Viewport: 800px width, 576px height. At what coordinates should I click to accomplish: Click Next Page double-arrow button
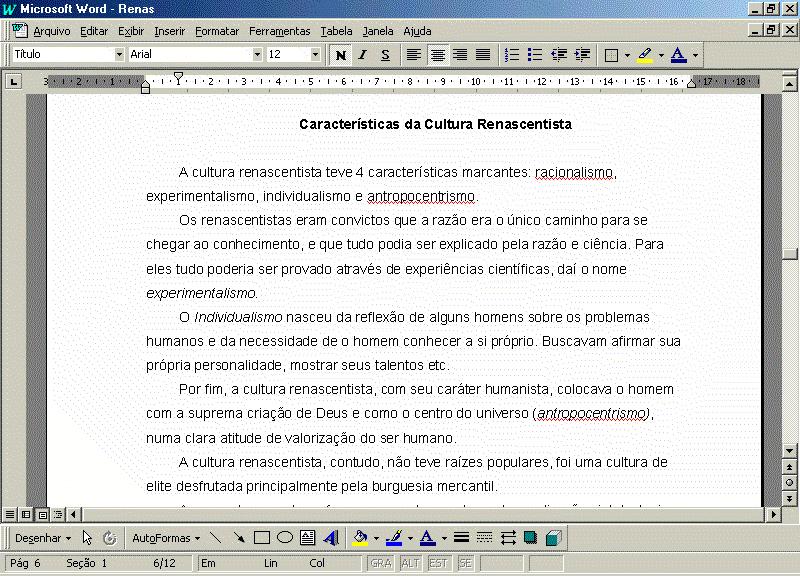point(789,498)
